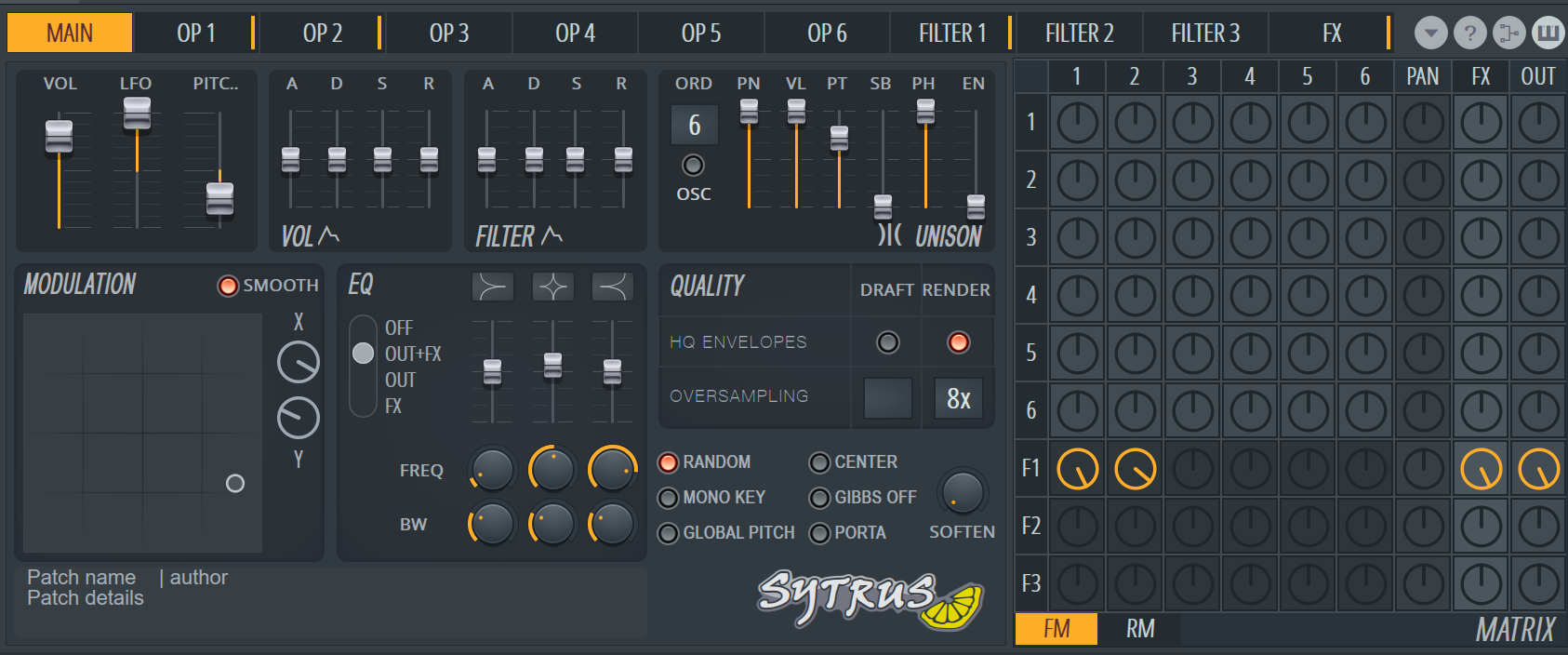1568x655 pixels.
Task: Enable the MONO KEY option
Action: [668, 498]
